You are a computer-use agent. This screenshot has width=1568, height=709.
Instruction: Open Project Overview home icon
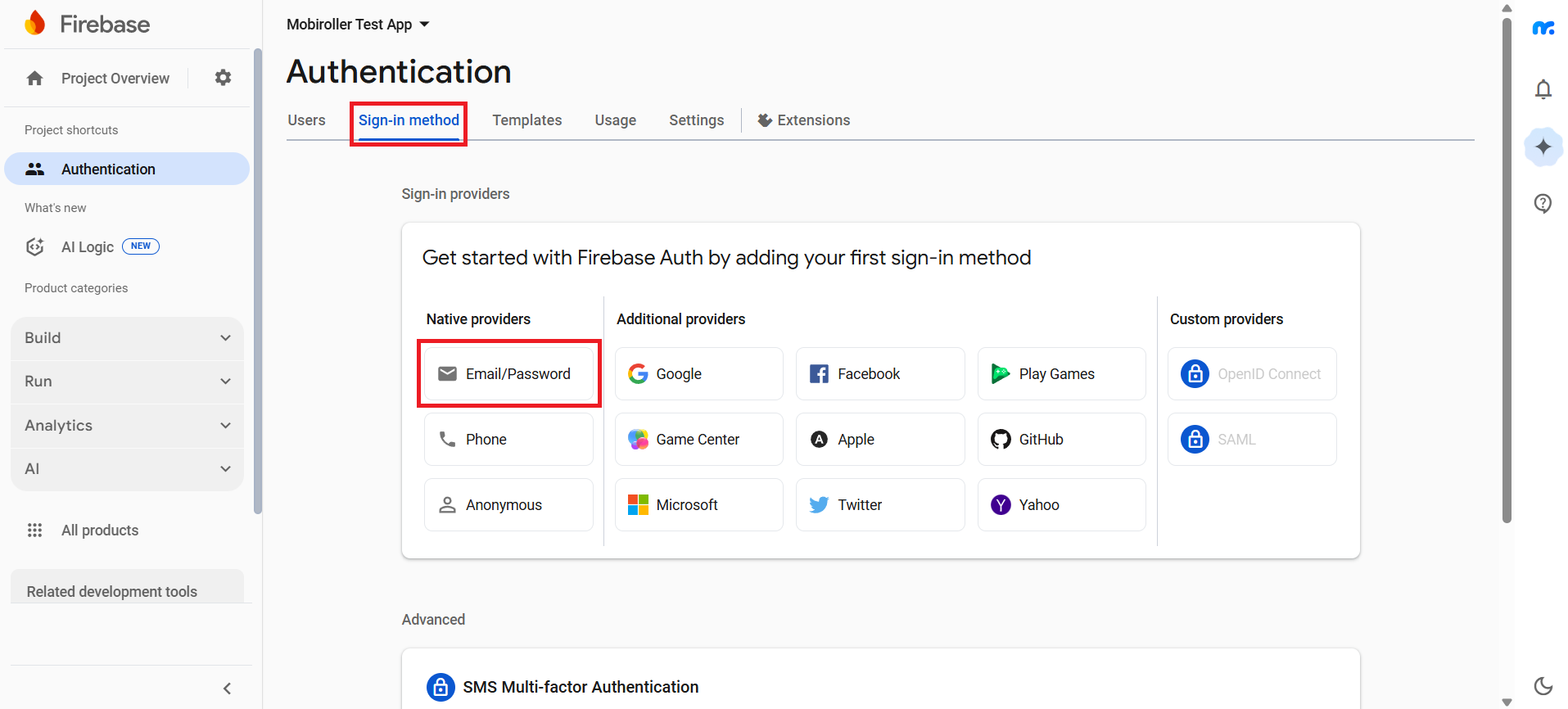[34, 78]
